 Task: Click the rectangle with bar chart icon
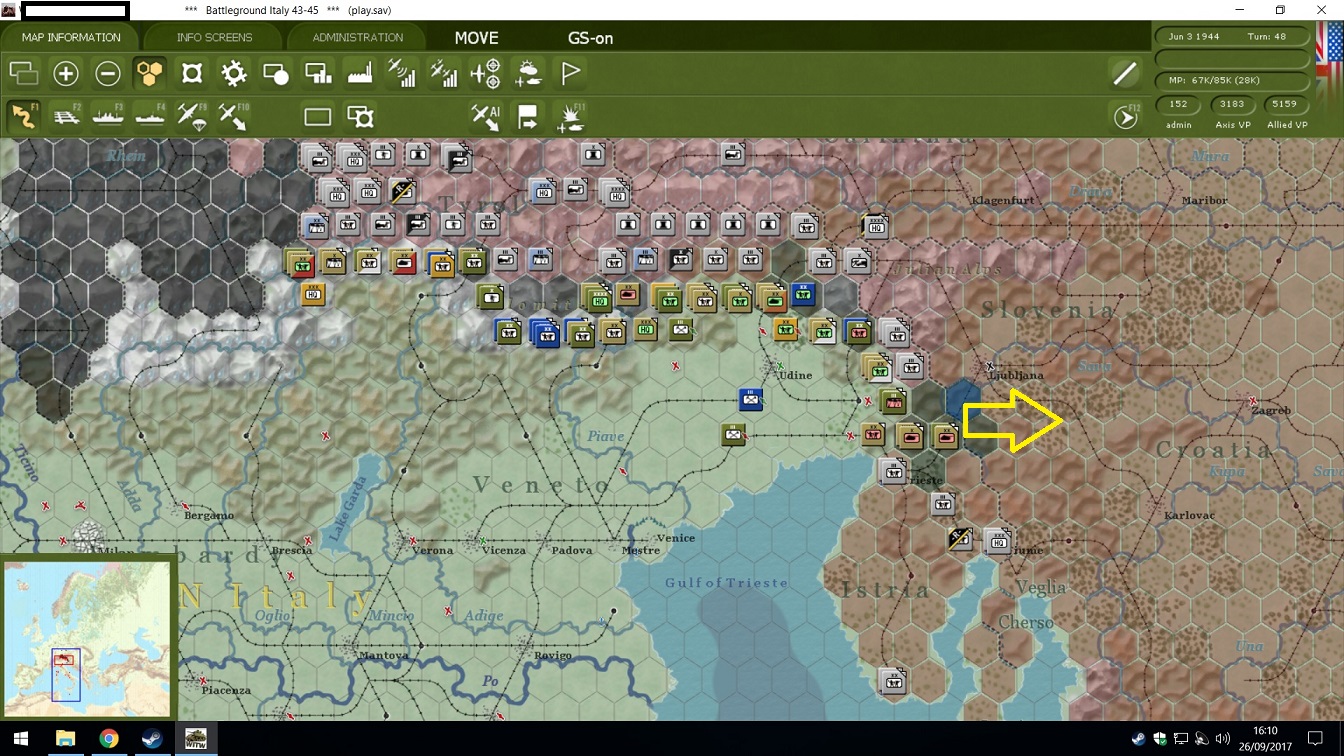318,73
